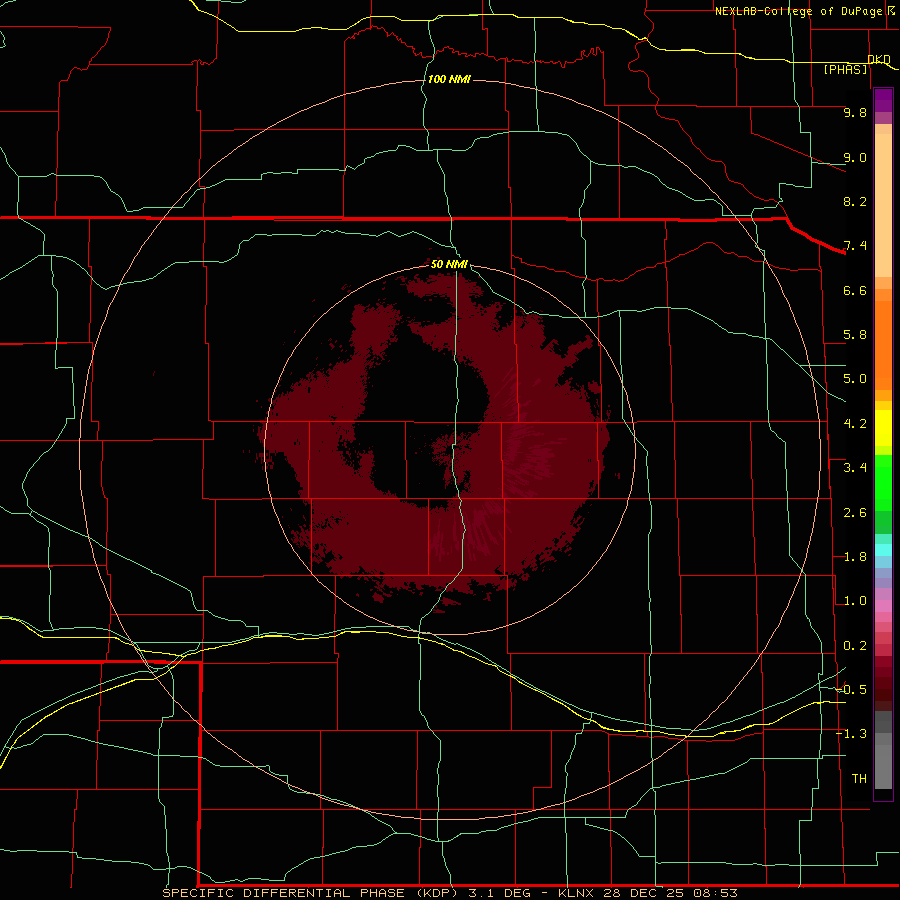Click the pink band of color bar

point(883,606)
